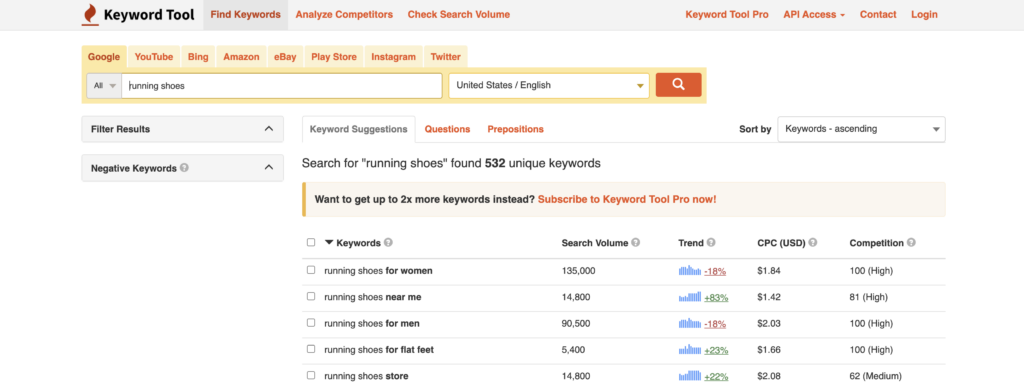Viewport: 1024px width, 389px height.
Task: Click help icon next to Search Volume
Action: [635, 243]
